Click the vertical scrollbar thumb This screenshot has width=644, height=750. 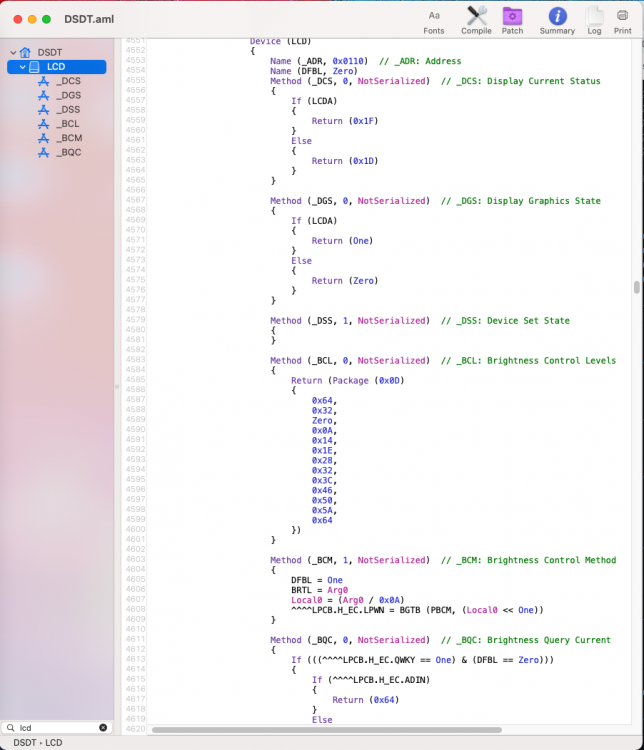click(636, 287)
